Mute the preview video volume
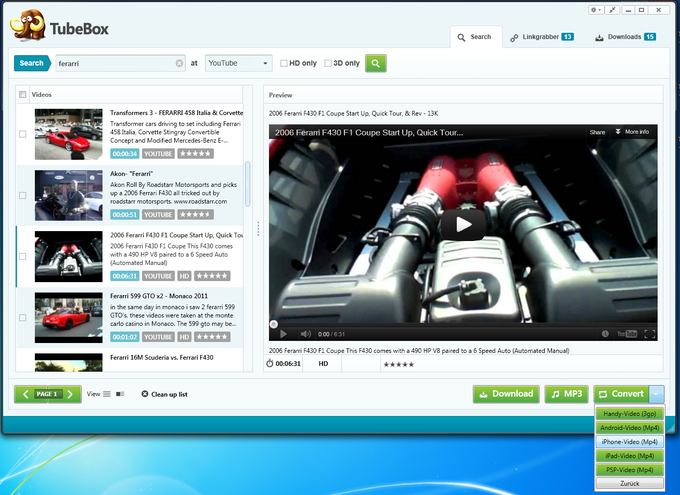680x495 pixels. click(x=305, y=334)
